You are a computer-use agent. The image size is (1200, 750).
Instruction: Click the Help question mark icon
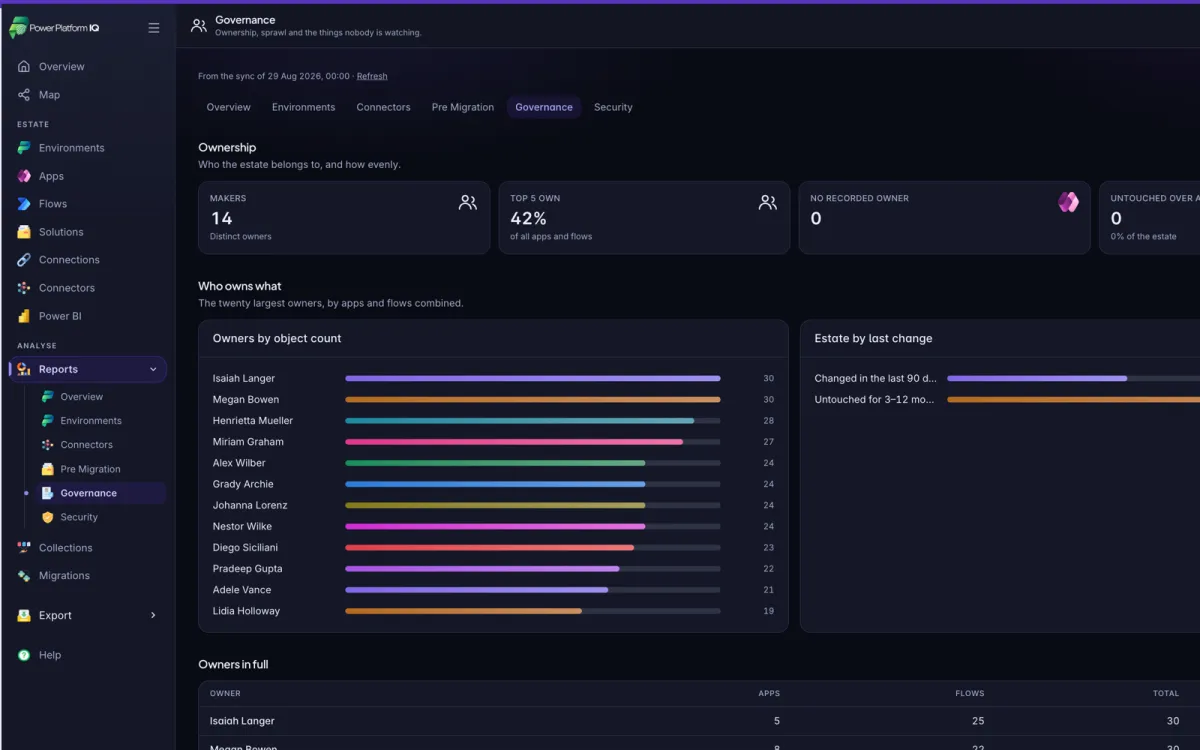pyautogui.click(x=24, y=655)
